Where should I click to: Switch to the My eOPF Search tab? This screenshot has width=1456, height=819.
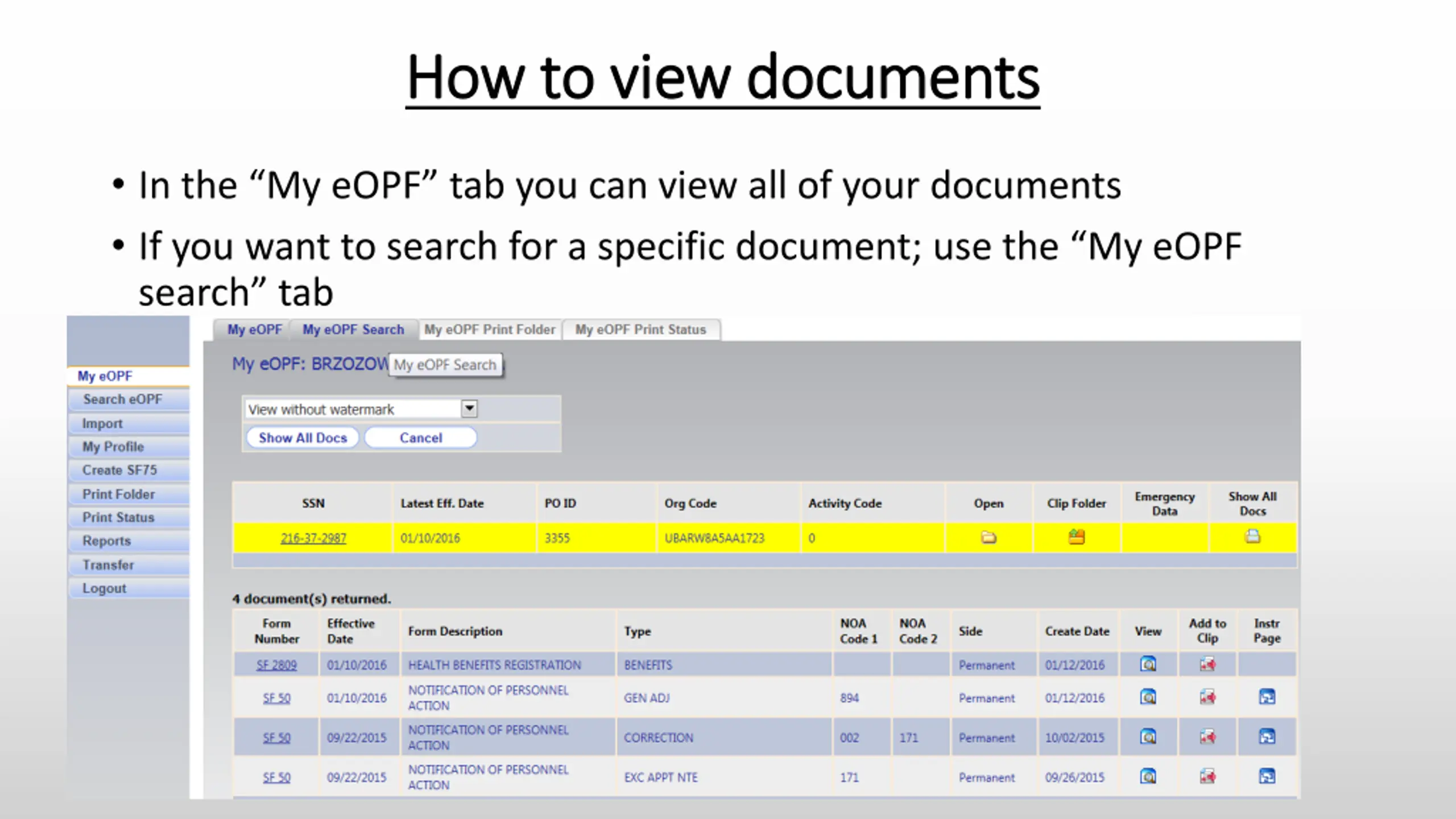point(353,330)
